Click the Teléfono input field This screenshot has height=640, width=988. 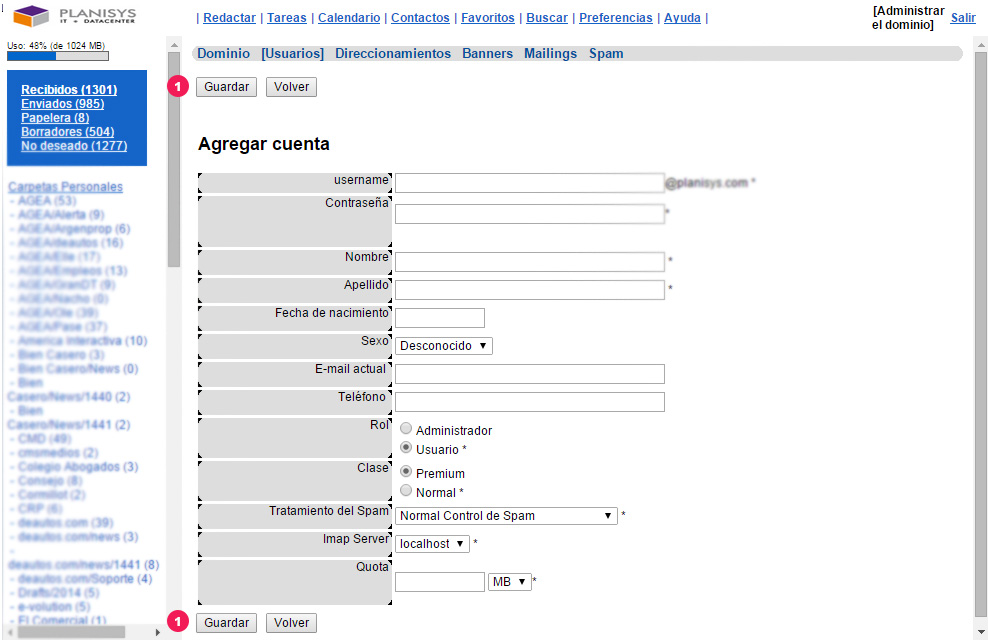(529, 402)
